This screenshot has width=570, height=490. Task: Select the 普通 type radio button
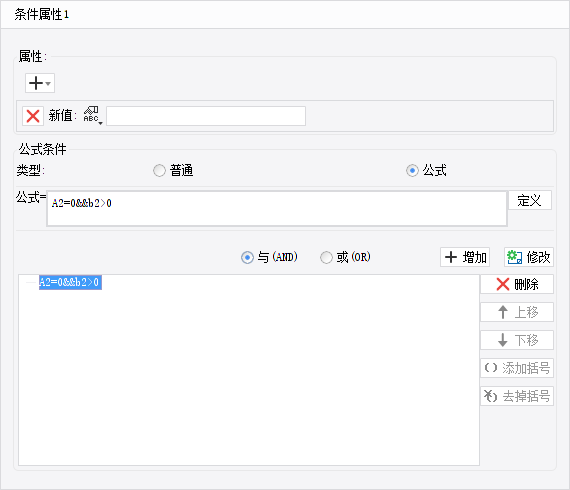[x=159, y=170]
